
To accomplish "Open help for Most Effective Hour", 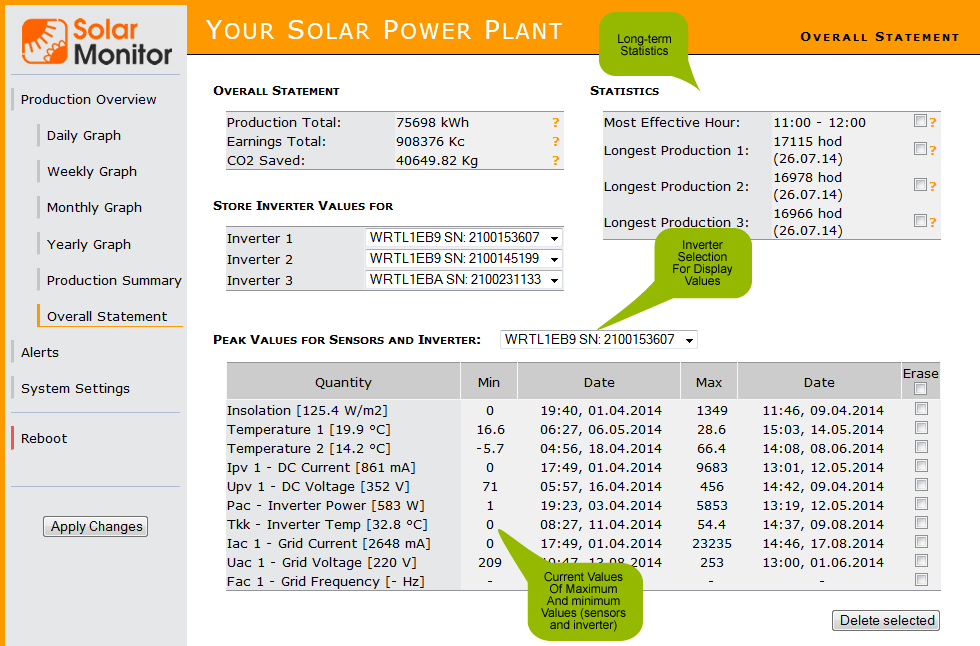I will tap(933, 123).
